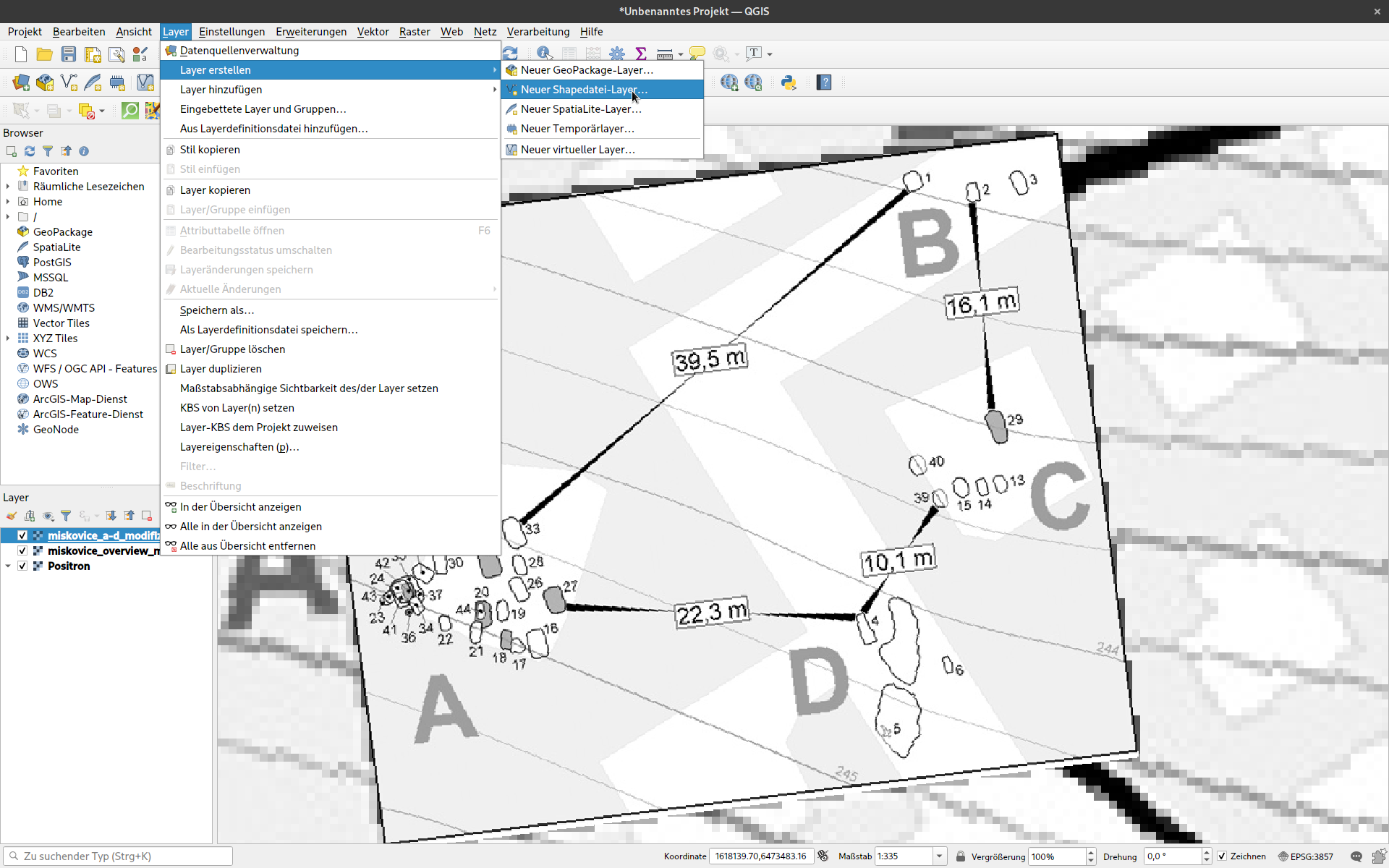
Task: Open the layout manager icon
Action: [x=116, y=54]
